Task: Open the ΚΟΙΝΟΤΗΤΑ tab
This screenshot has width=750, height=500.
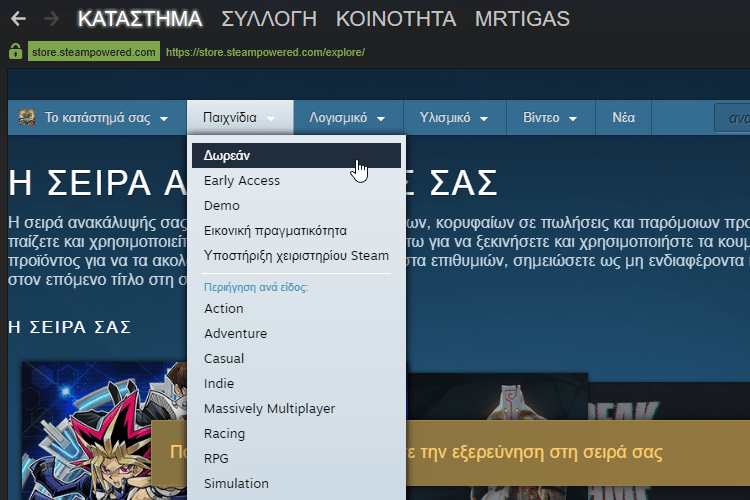Action: tap(396, 19)
